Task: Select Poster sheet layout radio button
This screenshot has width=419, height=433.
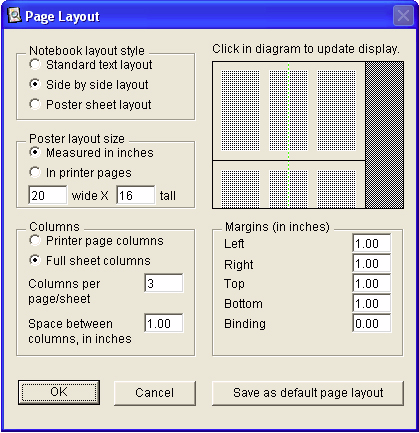Action: tap(90, 105)
